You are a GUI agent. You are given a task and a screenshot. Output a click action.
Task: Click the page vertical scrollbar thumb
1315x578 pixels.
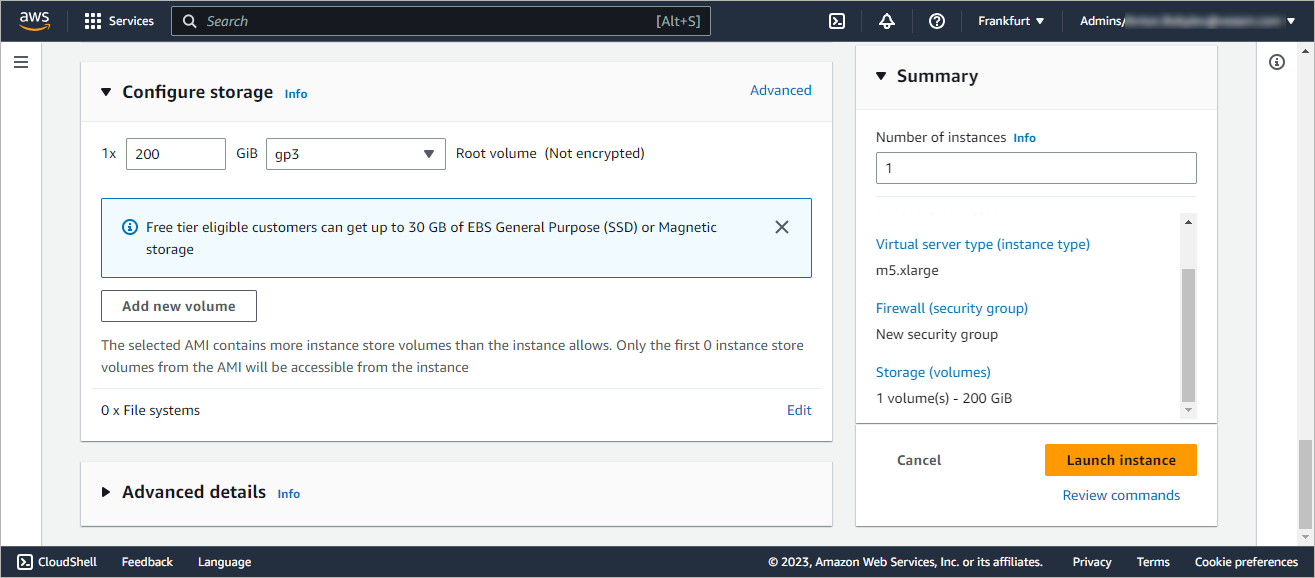[1304, 484]
